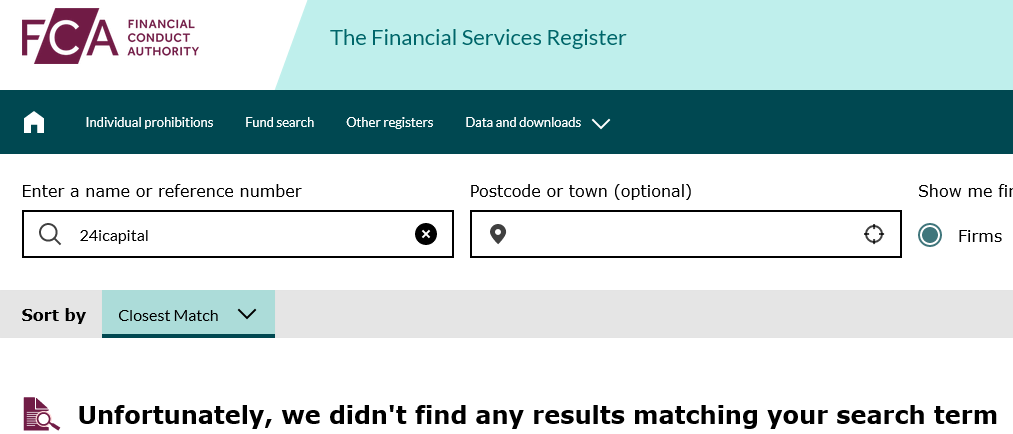The image size is (1013, 434).
Task: Select the Firms radio button
Action: 930,236
